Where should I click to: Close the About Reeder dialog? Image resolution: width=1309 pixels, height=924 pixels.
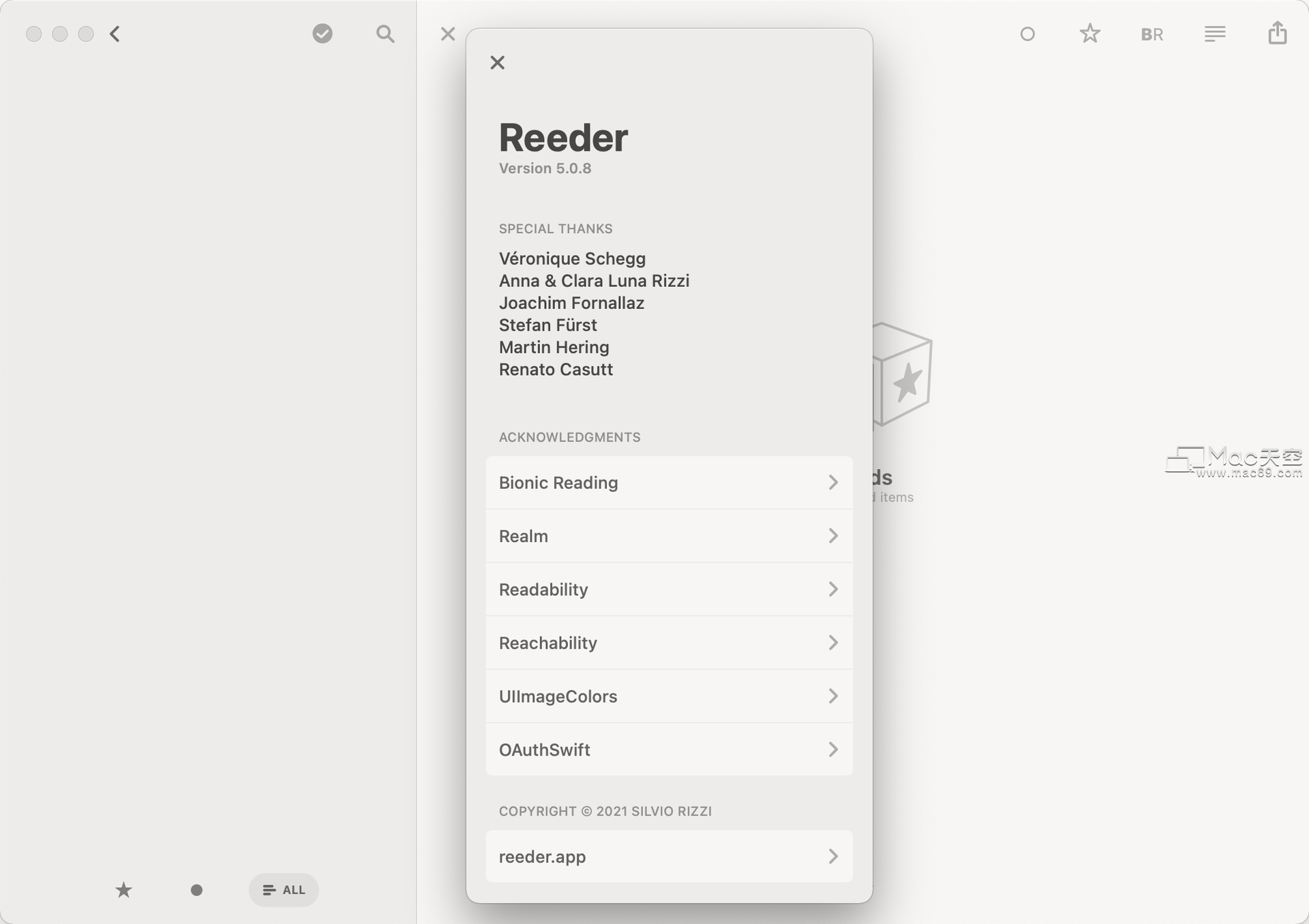point(497,61)
